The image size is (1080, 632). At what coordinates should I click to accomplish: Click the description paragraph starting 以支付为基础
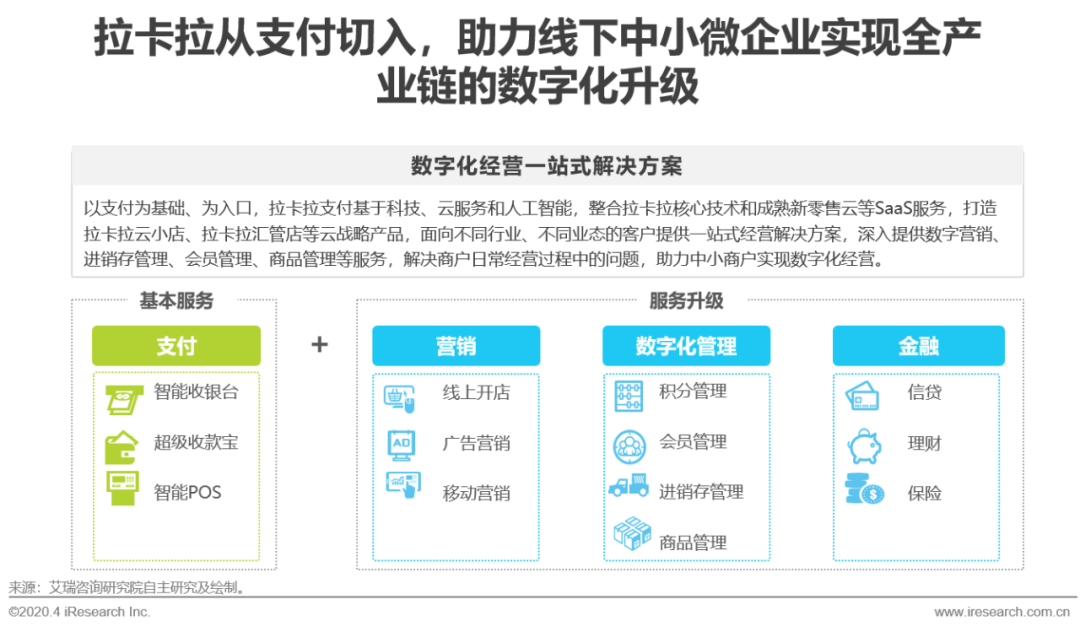(x=541, y=233)
